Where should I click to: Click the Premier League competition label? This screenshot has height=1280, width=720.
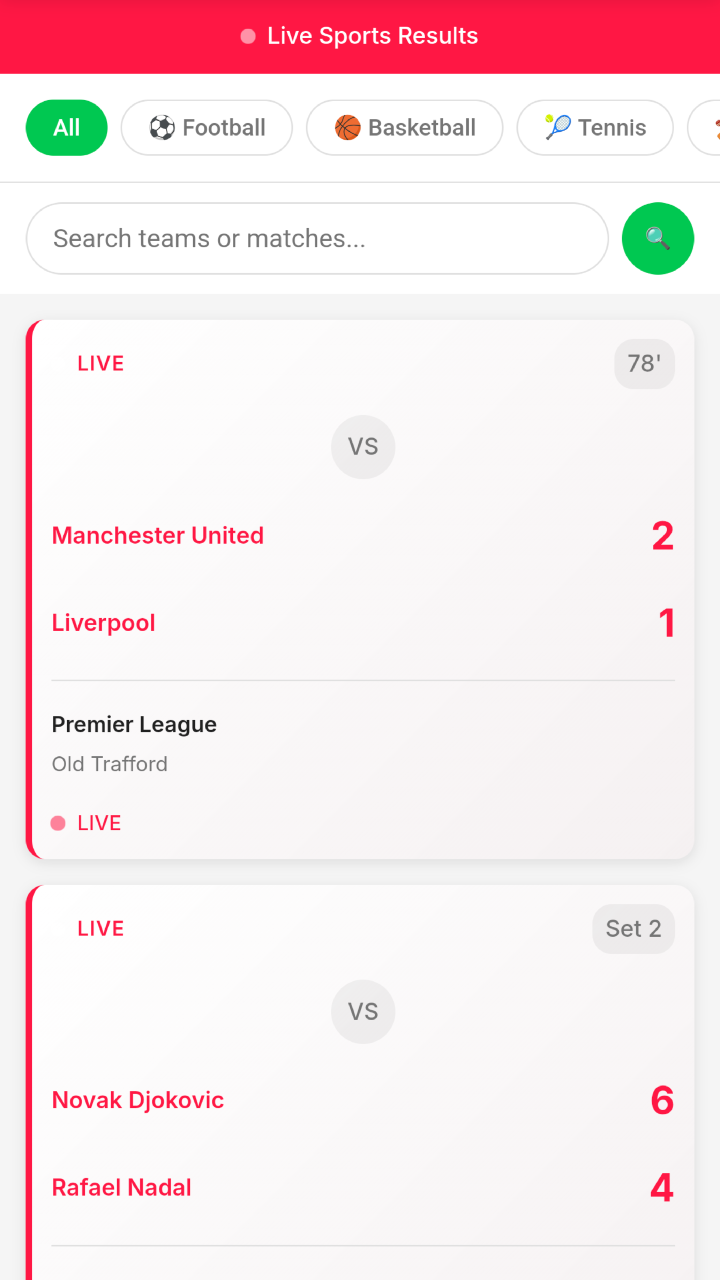(x=134, y=724)
